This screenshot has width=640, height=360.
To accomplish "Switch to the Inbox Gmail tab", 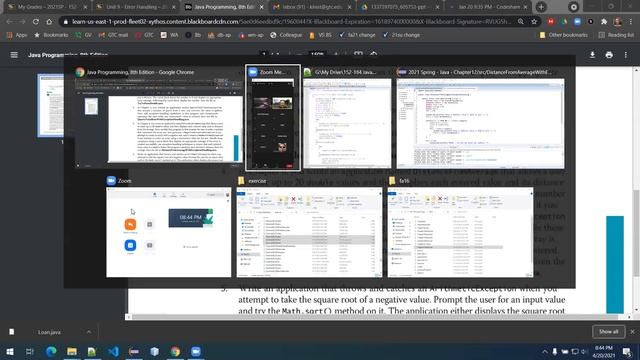I will tap(313, 7).
